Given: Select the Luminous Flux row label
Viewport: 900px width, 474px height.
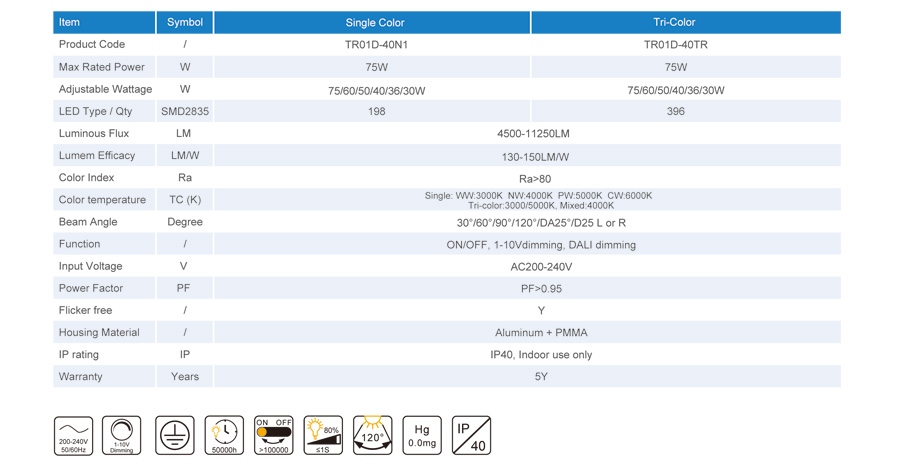Looking at the screenshot, I should coord(94,133).
